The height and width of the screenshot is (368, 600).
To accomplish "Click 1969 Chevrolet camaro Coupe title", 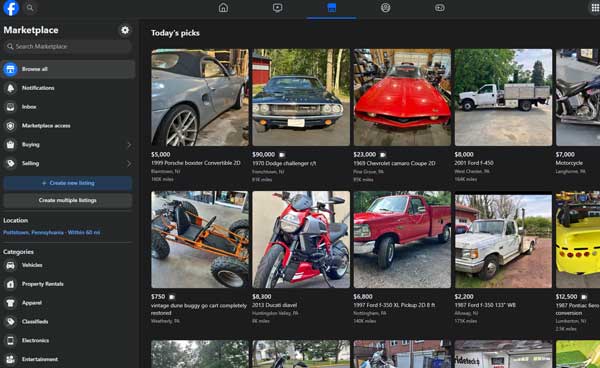I will (x=395, y=163).
